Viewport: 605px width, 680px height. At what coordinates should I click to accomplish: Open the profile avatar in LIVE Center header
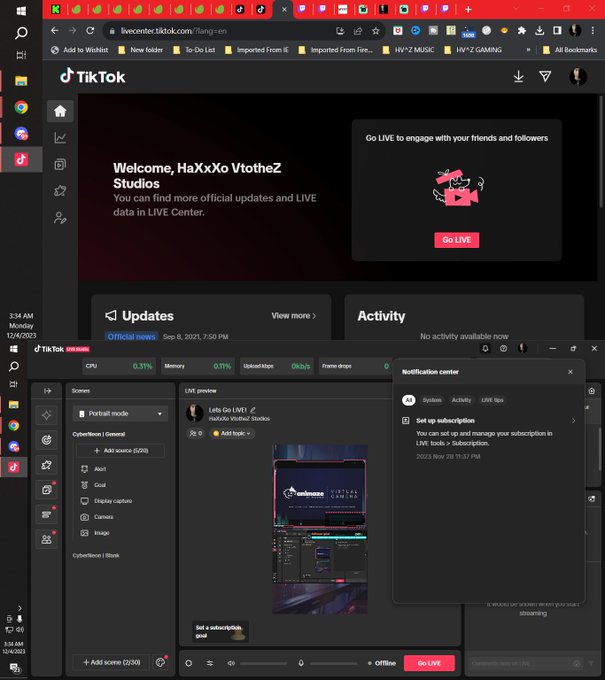pyautogui.click(x=578, y=77)
